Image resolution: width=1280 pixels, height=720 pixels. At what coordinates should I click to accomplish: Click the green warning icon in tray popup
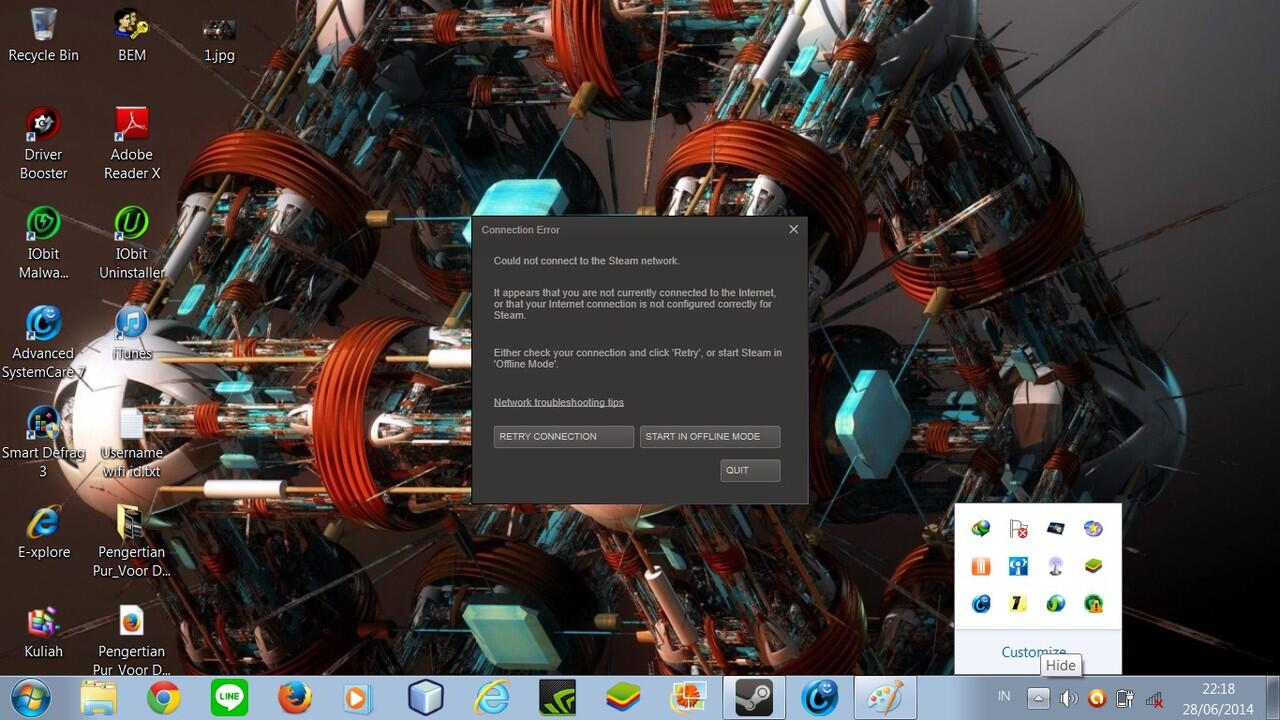1094,604
